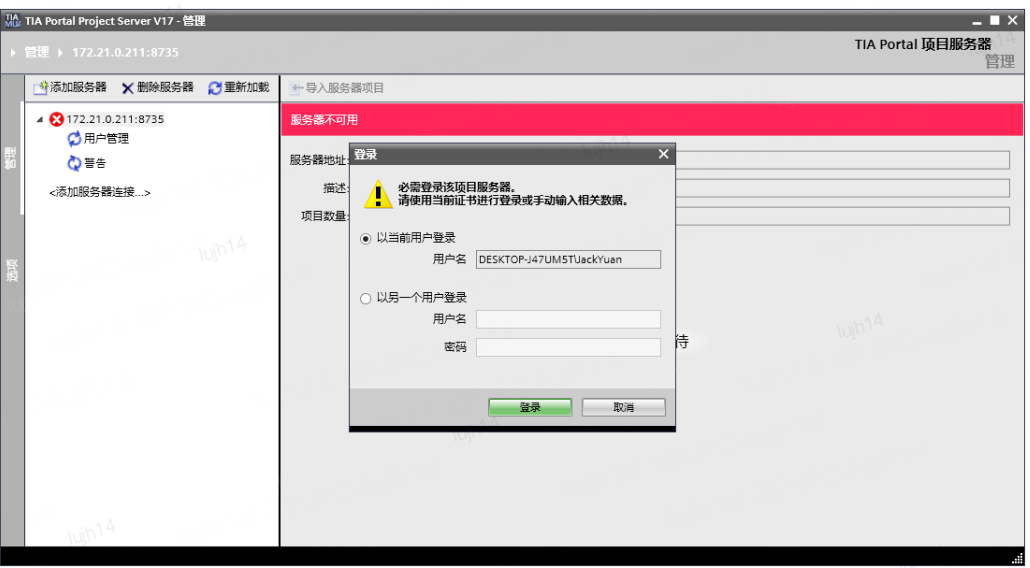
Task: Click the 服务器地址 input field
Action: tap(842, 160)
